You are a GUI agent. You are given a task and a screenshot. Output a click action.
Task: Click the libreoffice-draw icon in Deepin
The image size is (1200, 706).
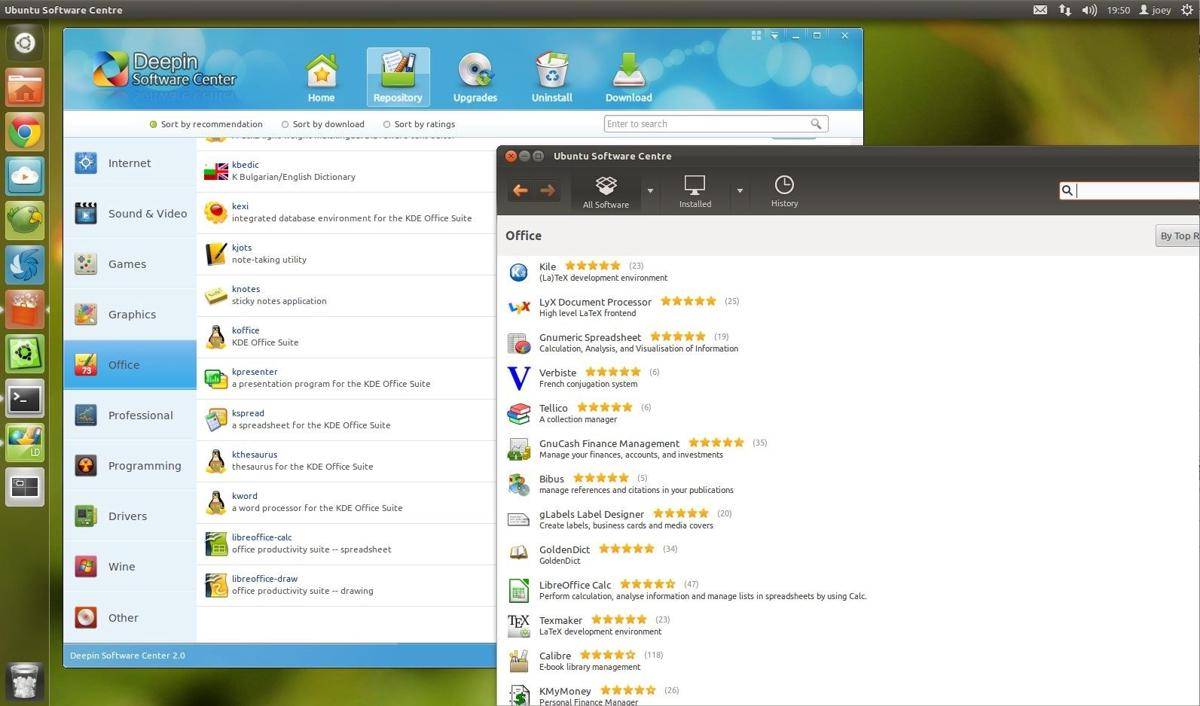[216, 585]
